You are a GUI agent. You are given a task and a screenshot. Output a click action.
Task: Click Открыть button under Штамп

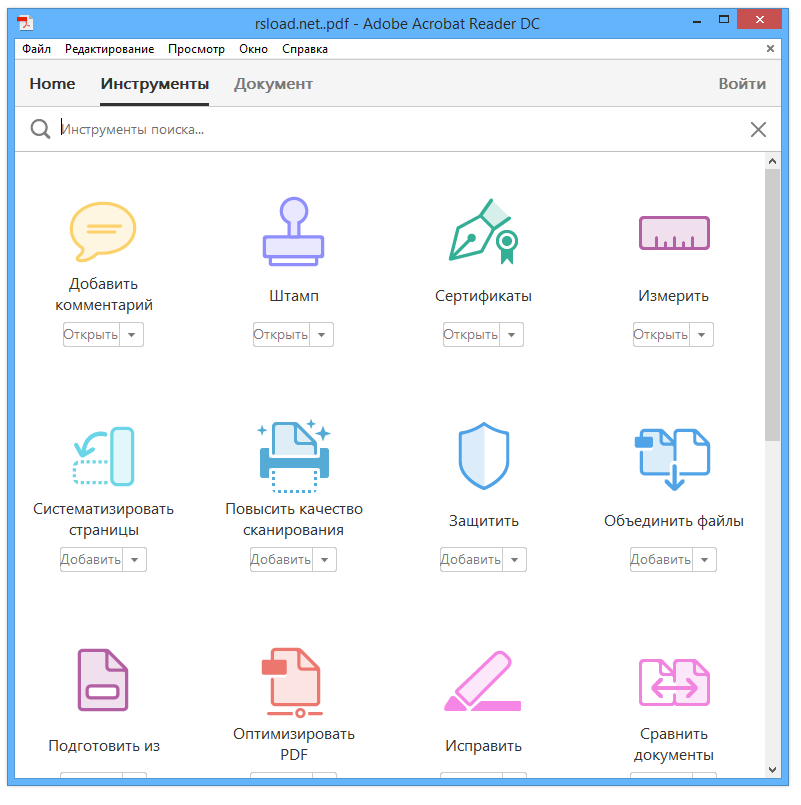281,335
